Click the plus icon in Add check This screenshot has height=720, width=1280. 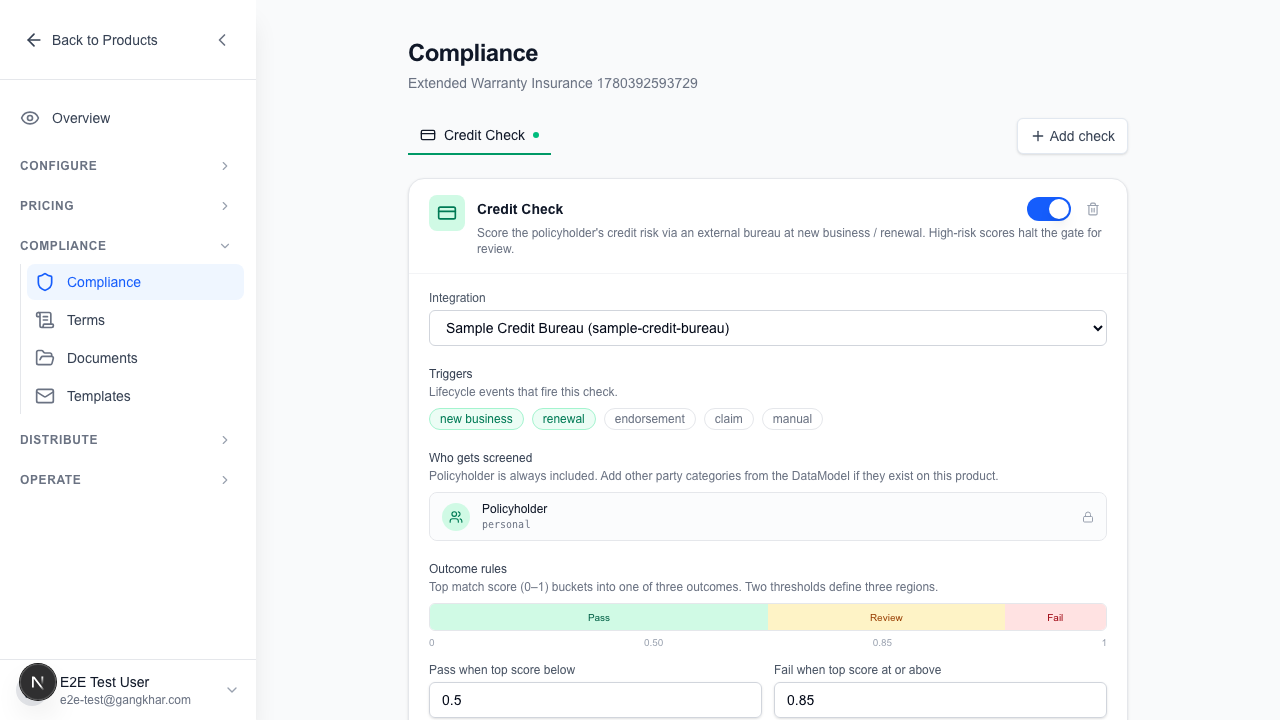point(1038,136)
